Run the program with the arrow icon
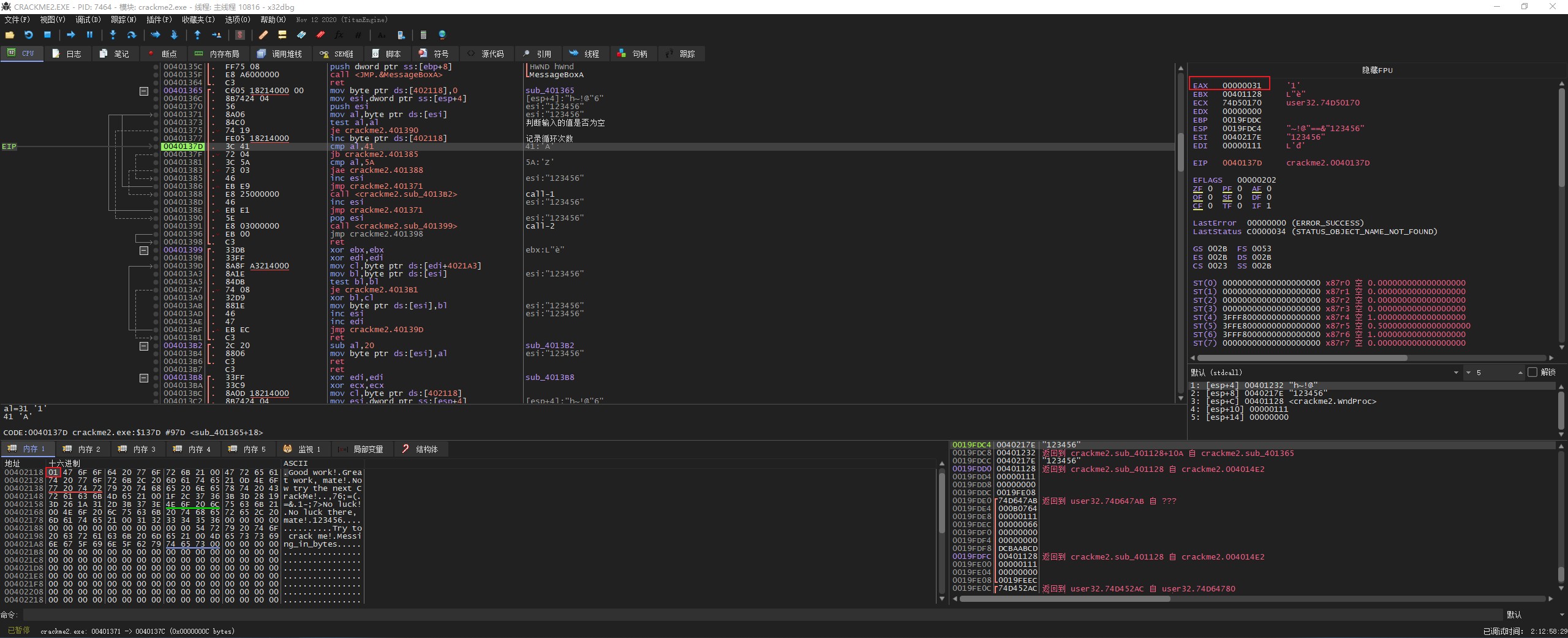The image size is (1568, 638). 70,35
